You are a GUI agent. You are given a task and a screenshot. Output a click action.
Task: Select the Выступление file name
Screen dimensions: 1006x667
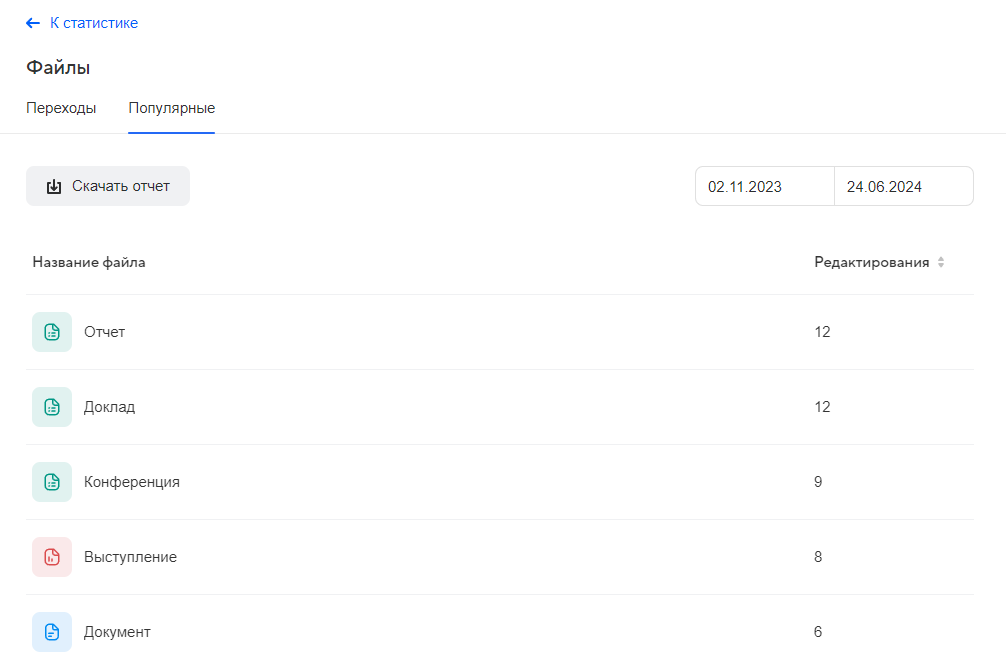tap(130, 557)
